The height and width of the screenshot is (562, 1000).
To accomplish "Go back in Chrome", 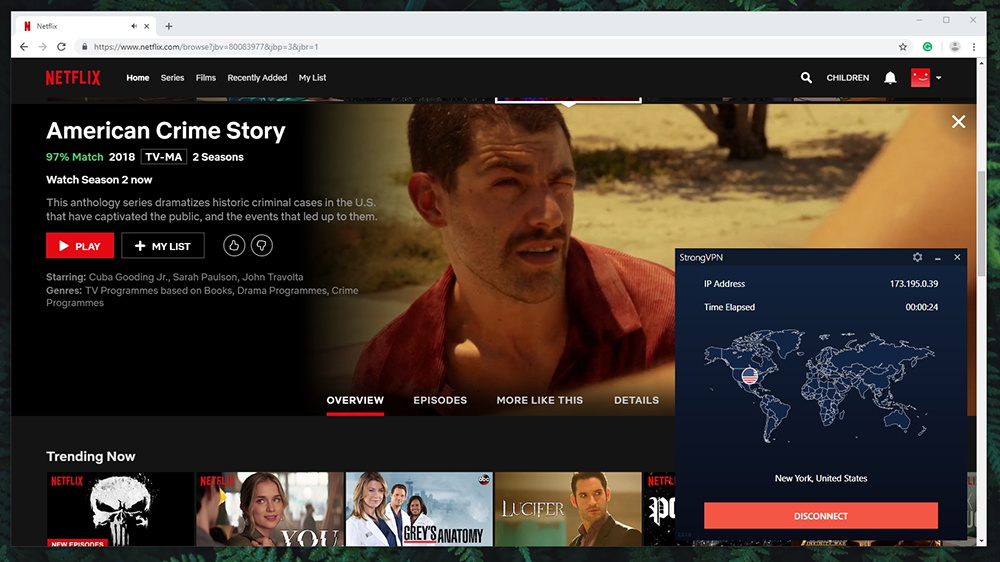I will [x=24, y=47].
